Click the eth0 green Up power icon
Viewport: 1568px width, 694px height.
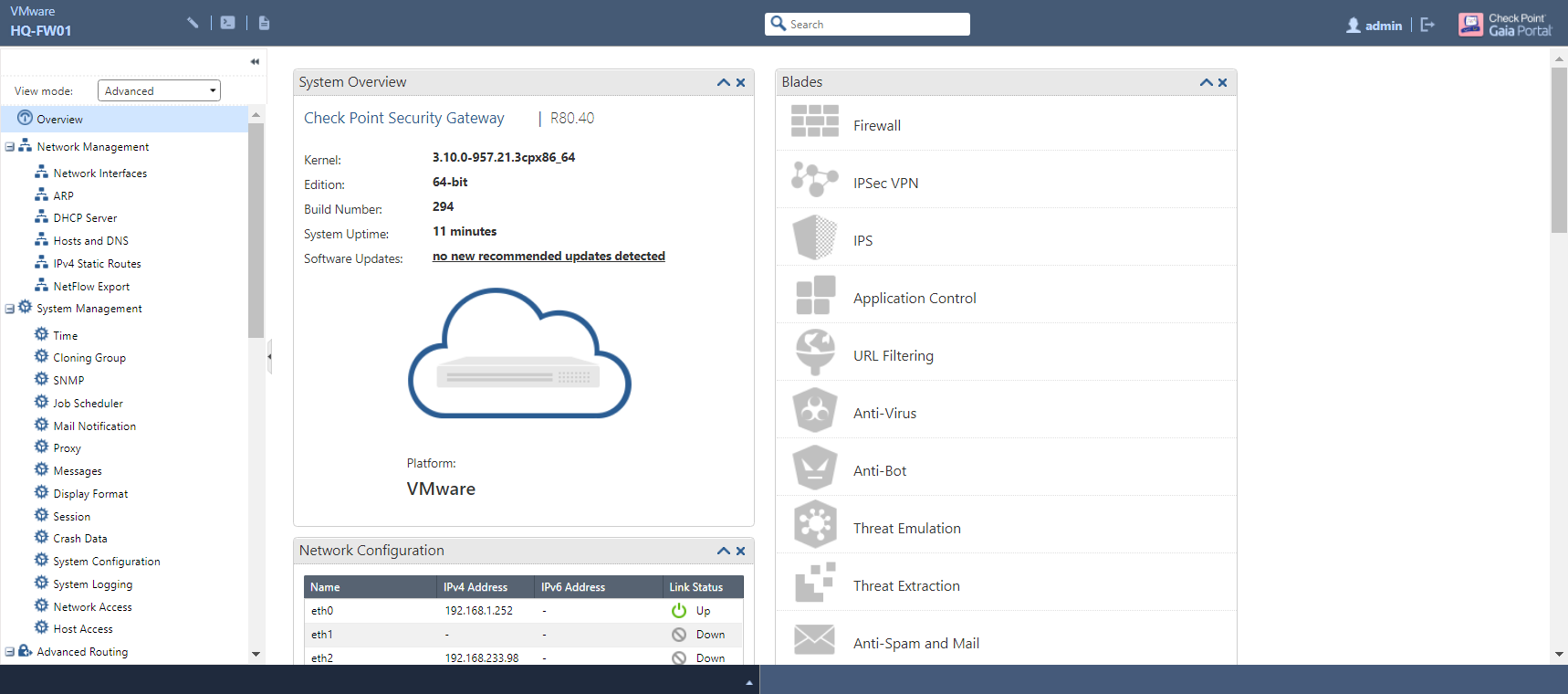tap(679, 610)
